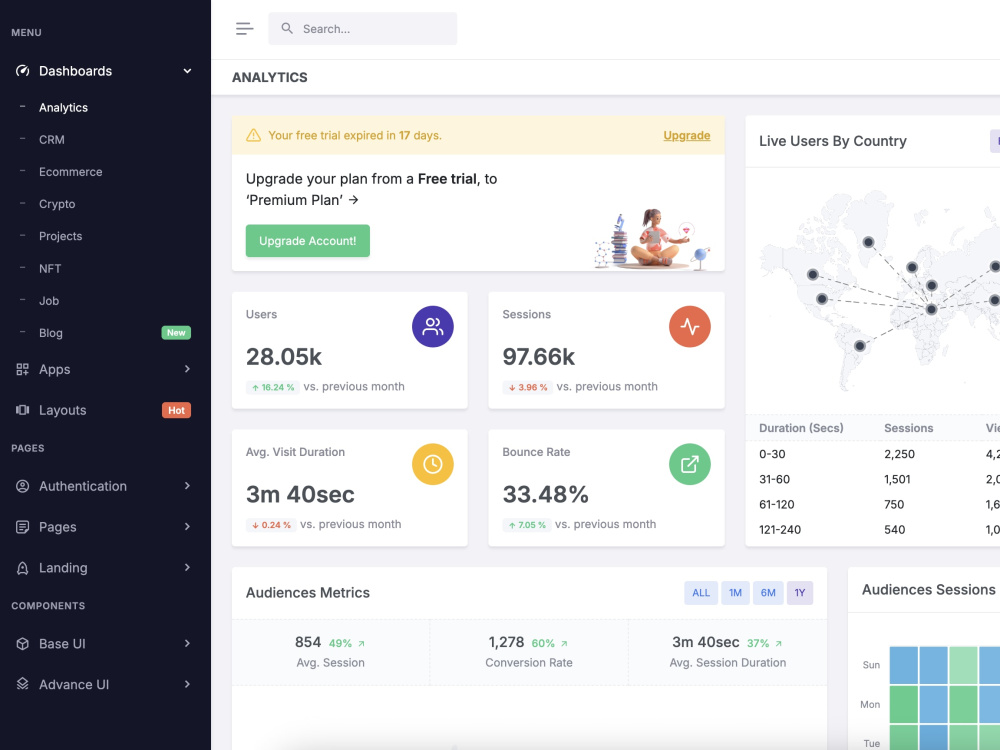1000x750 pixels.
Task: Click into the Search input field
Action: coord(362,29)
